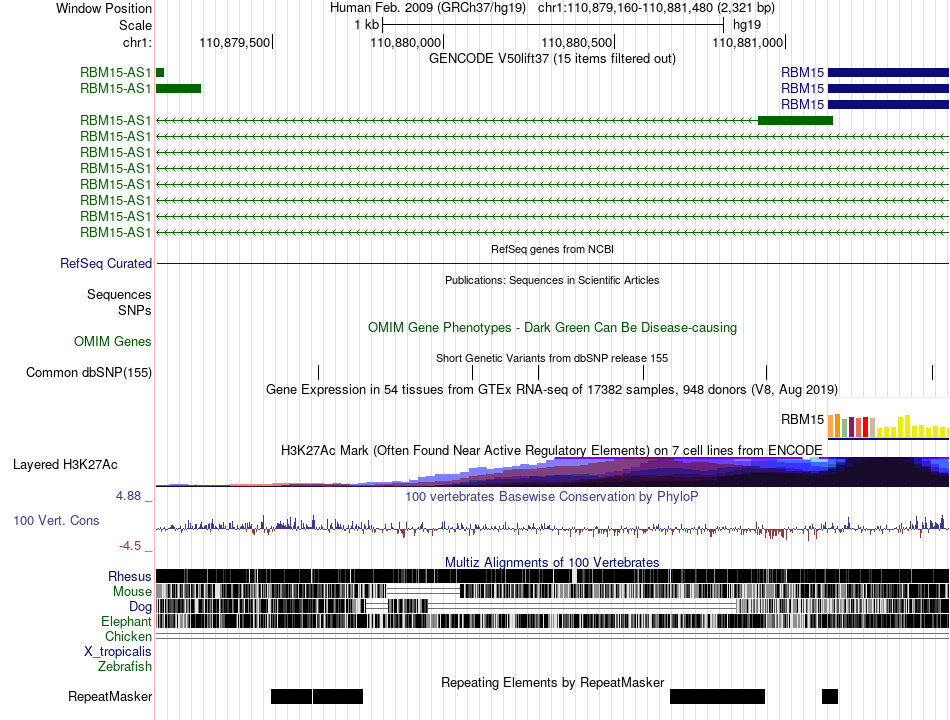Click the 110,880,000 ruler position
The height and width of the screenshot is (720, 950).
[405, 42]
